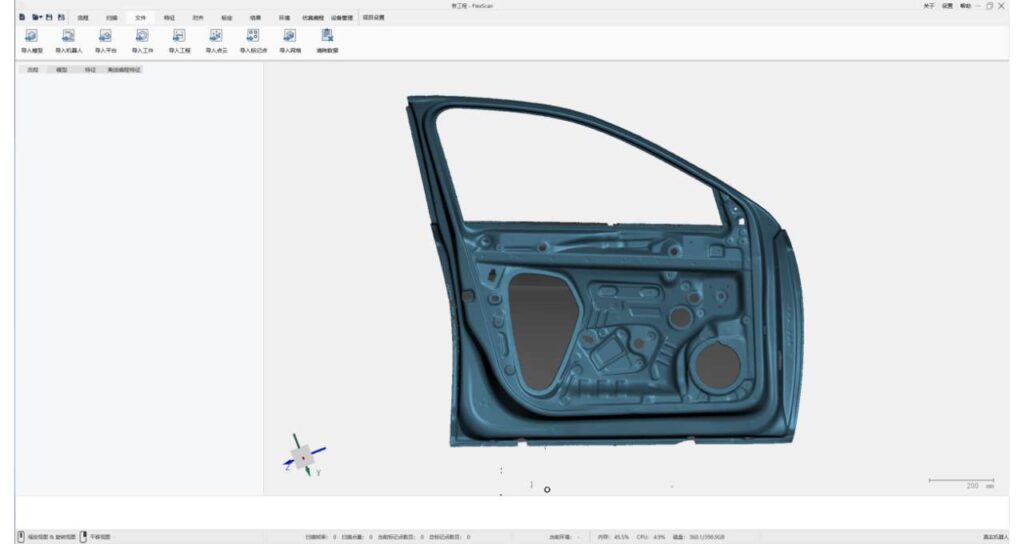Open the 导入工程 (Import Project) tool
The width and height of the screenshot is (1024, 544).
click(x=179, y=38)
